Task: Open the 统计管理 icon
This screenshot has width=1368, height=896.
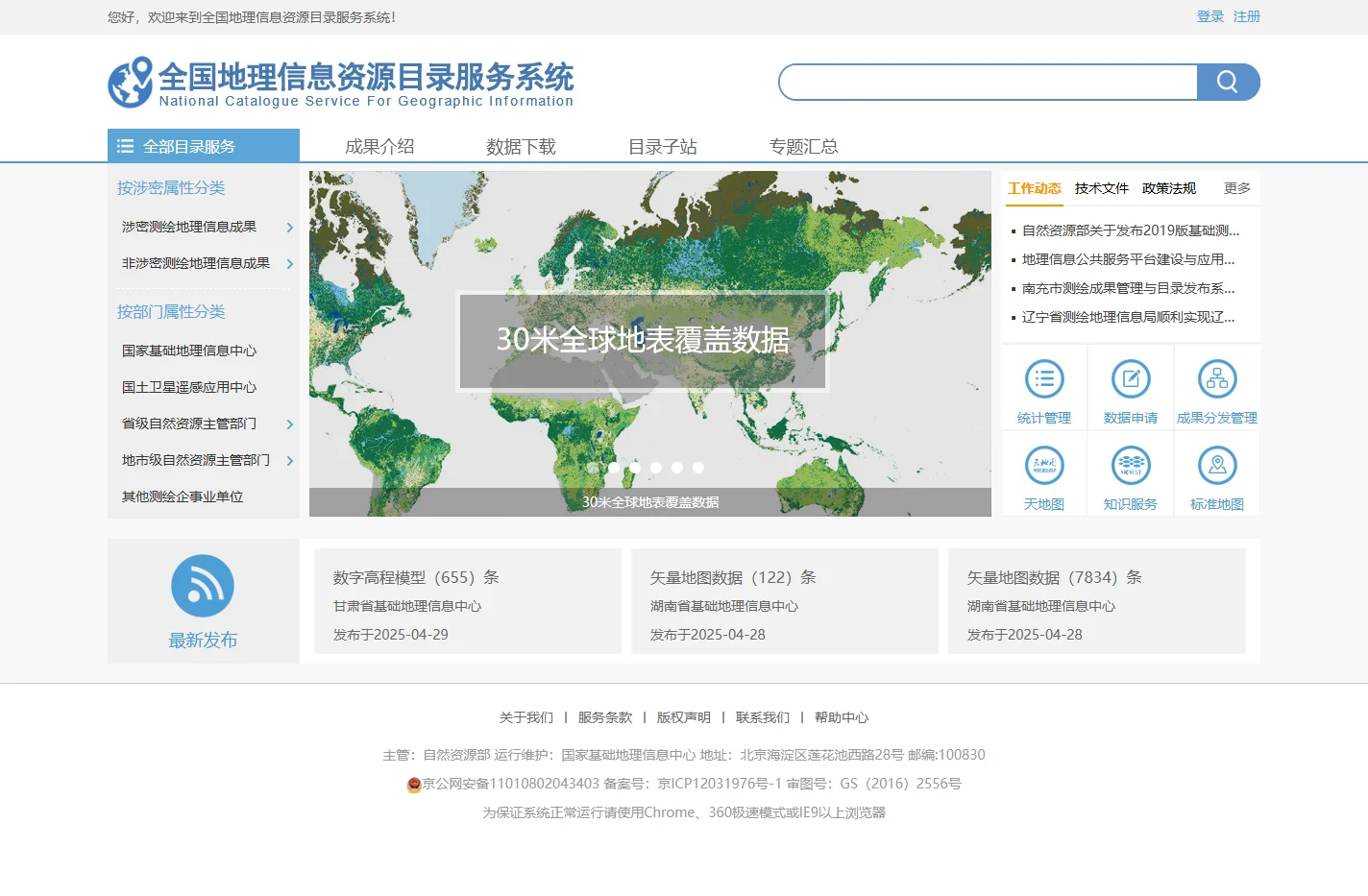Action: coord(1044,379)
